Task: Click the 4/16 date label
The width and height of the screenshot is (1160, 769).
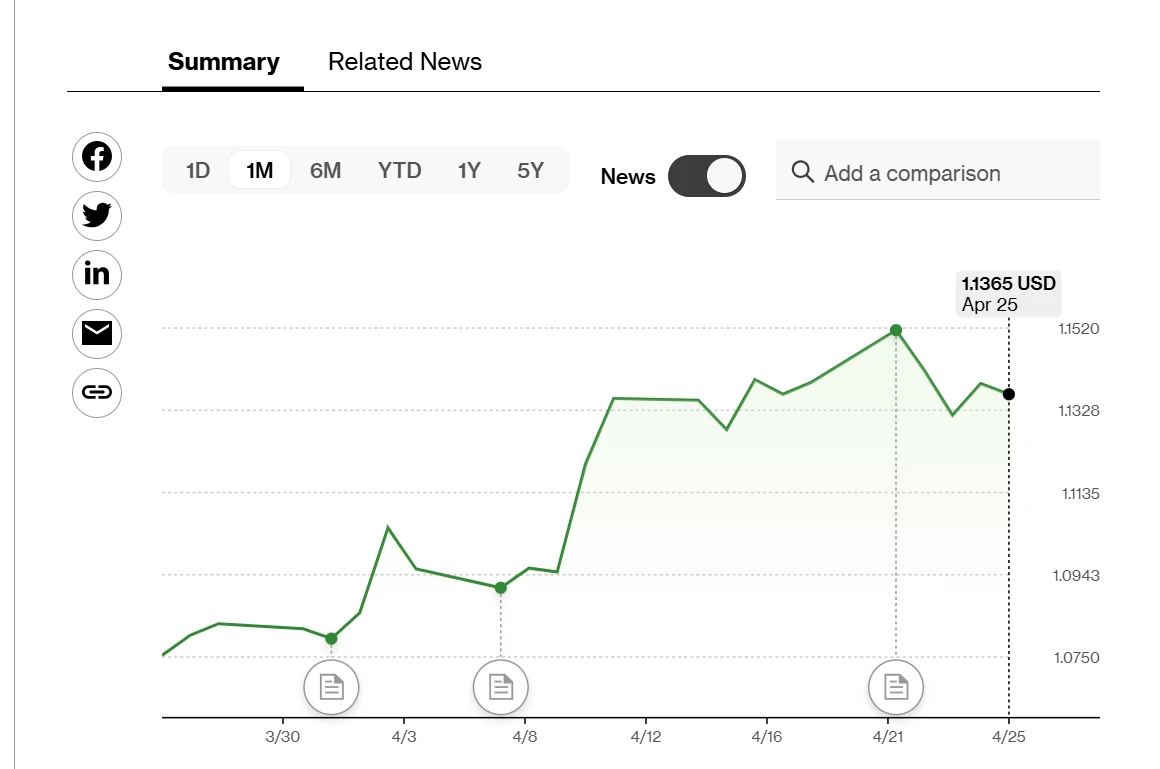Action: (766, 736)
